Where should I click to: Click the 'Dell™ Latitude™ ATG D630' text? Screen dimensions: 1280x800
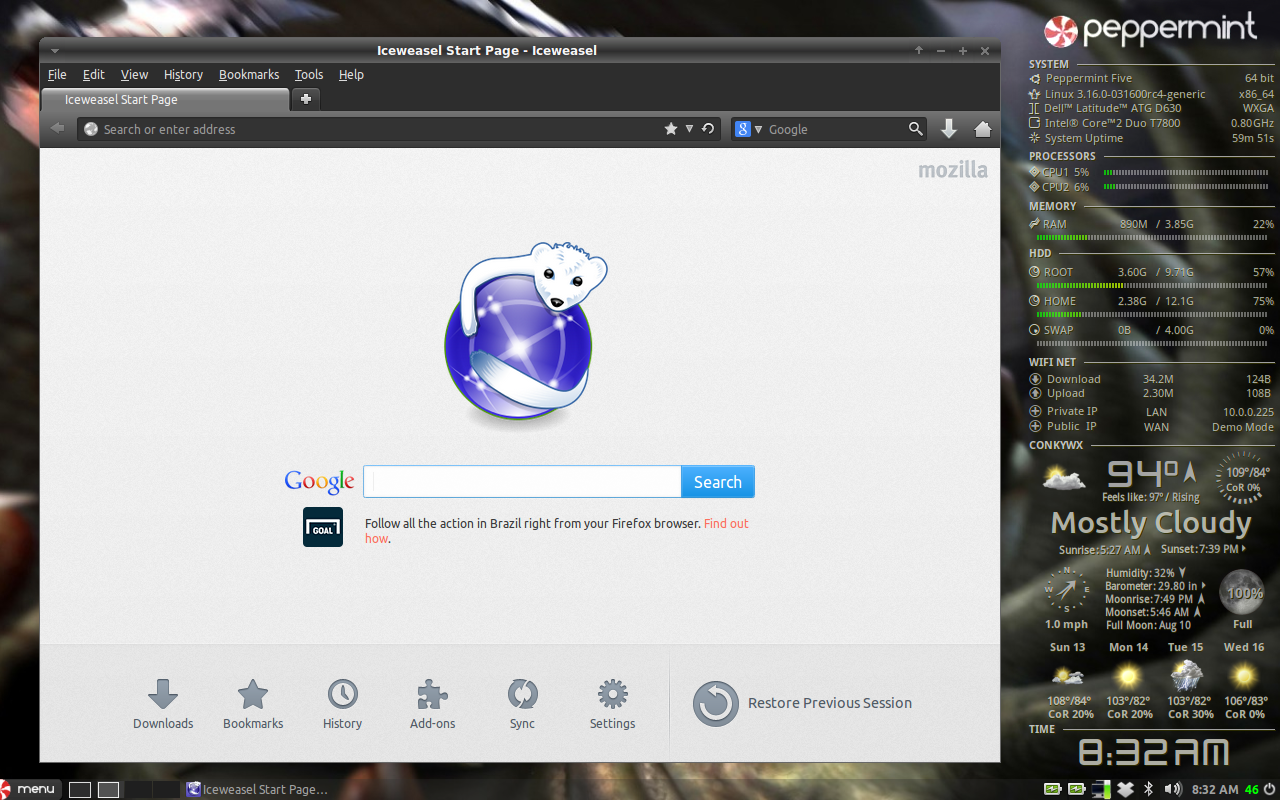1113,108
